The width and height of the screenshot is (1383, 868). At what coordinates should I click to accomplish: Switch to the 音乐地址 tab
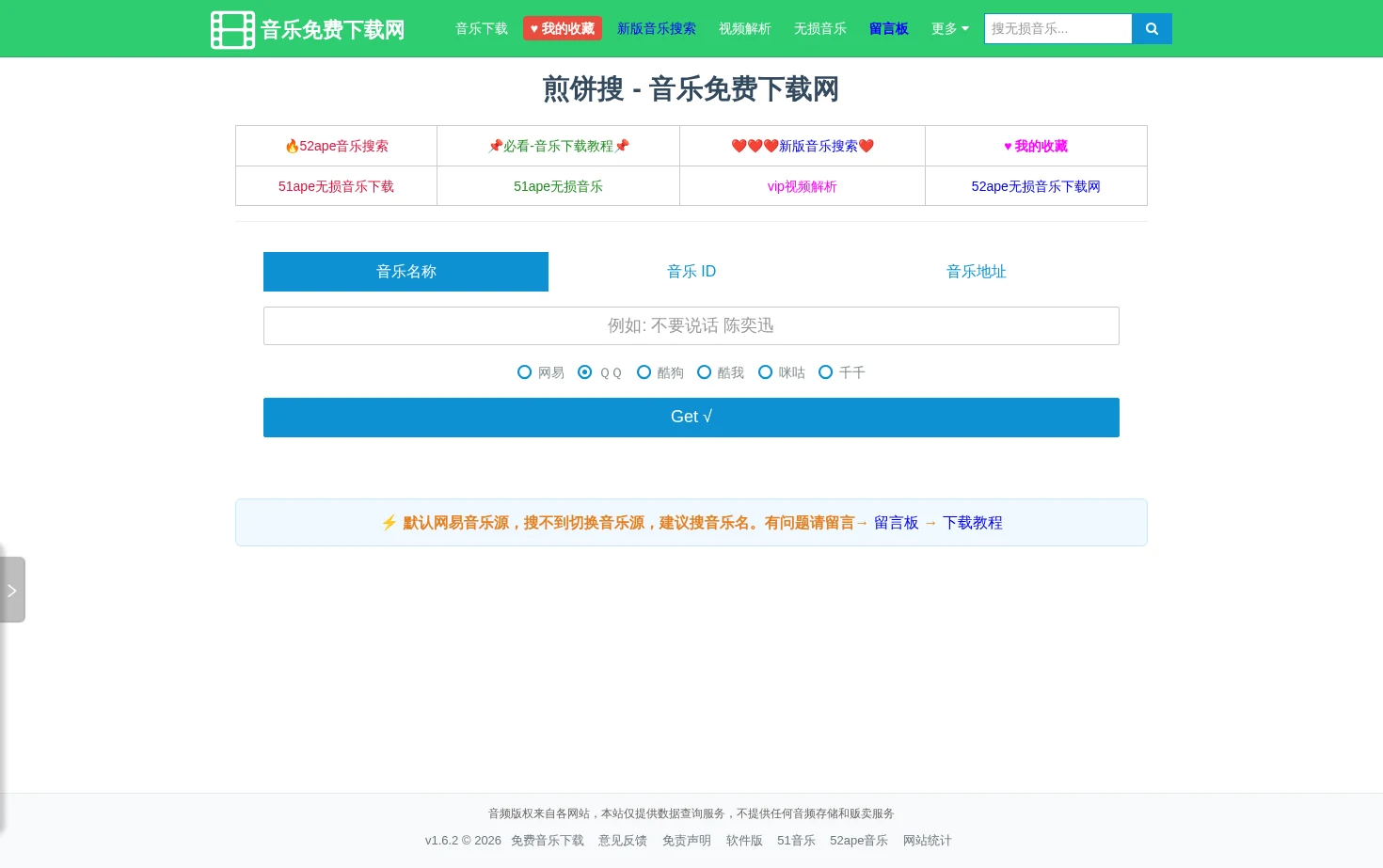(977, 272)
